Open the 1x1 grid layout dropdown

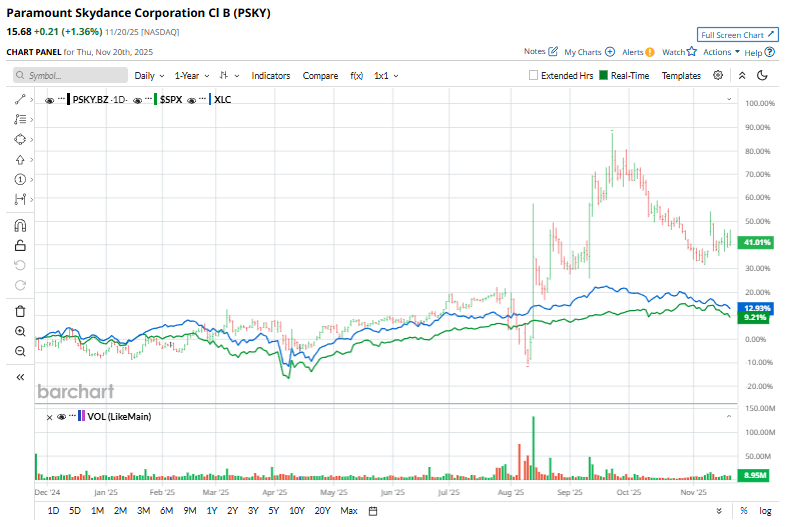tap(386, 76)
